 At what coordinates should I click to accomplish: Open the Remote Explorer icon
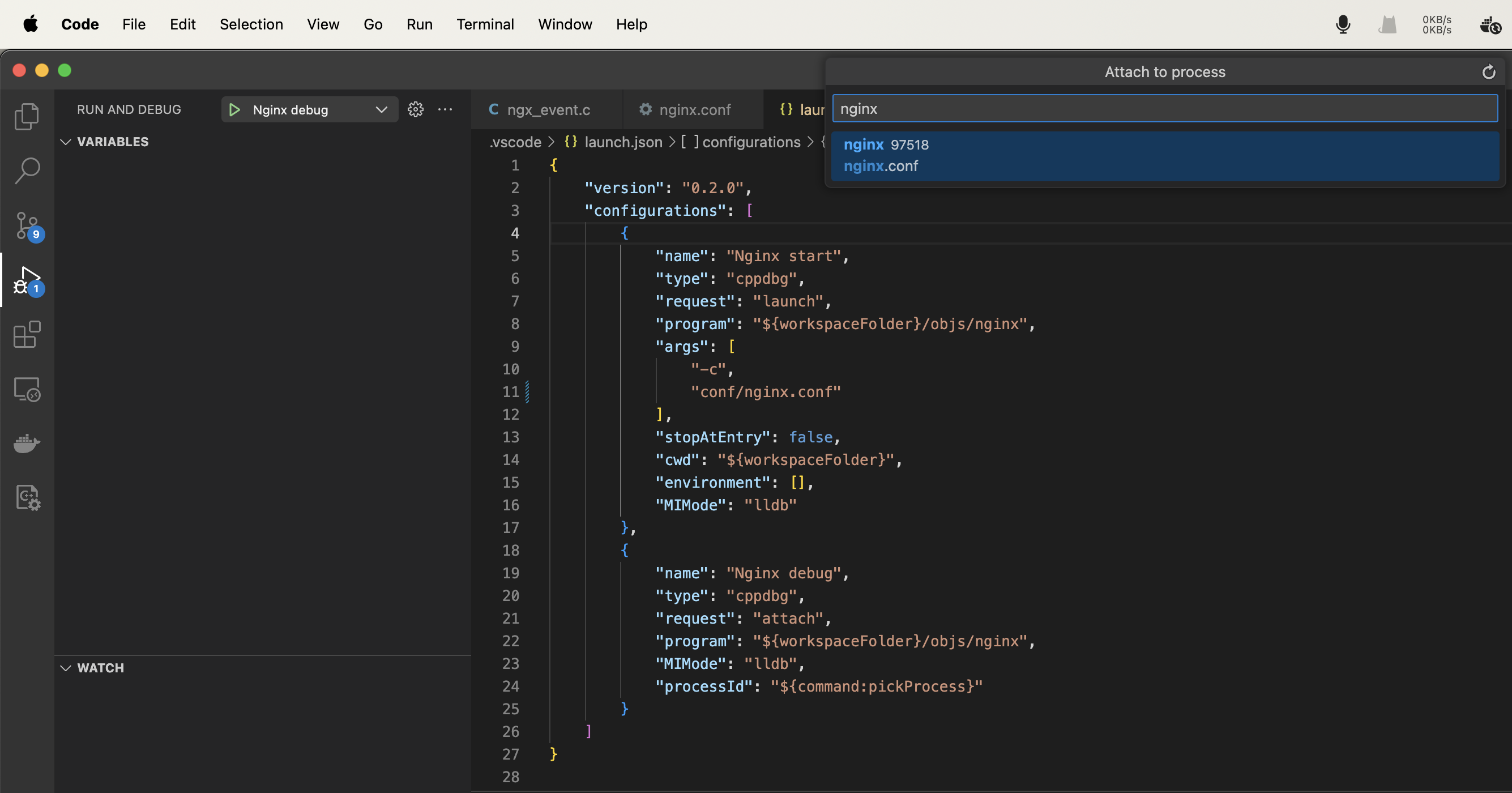pos(27,389)
